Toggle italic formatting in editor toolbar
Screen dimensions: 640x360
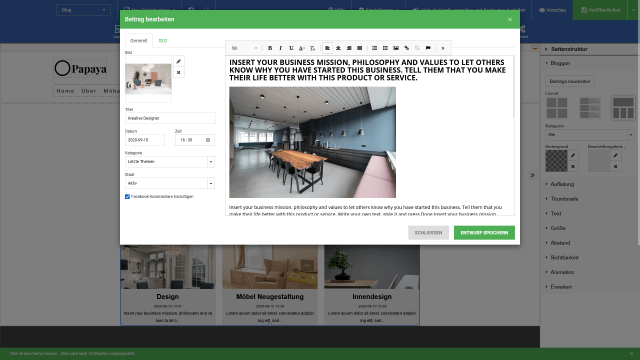coord(280,48)
